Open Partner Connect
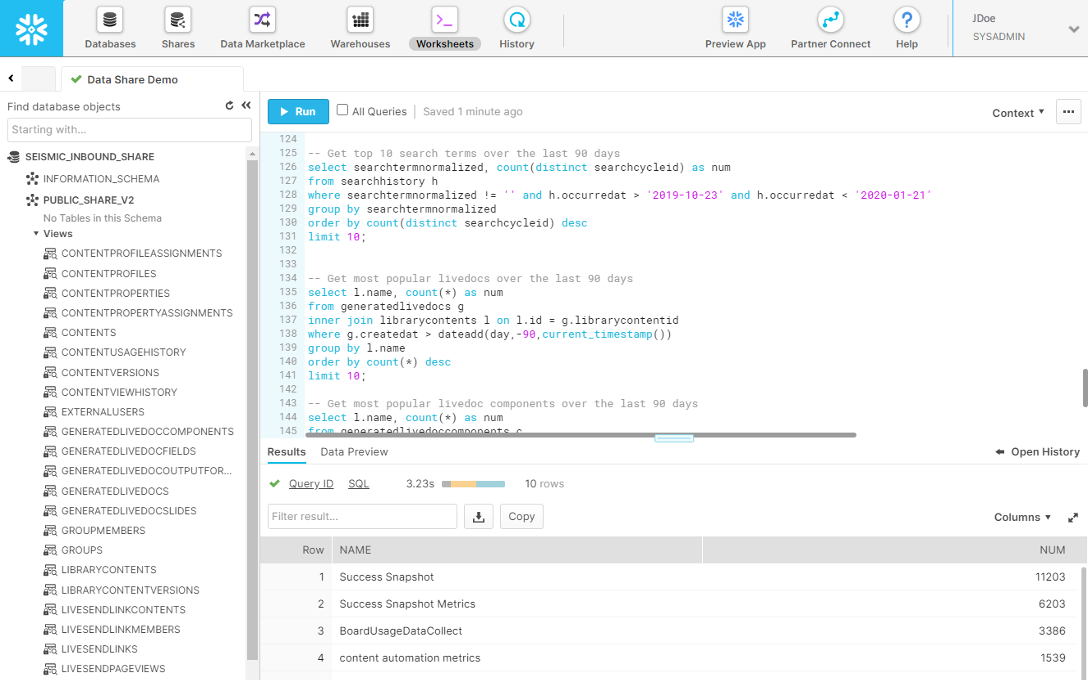Viewport: 1088px width, 680px height. pyautogui.click(x=830, y=20)
